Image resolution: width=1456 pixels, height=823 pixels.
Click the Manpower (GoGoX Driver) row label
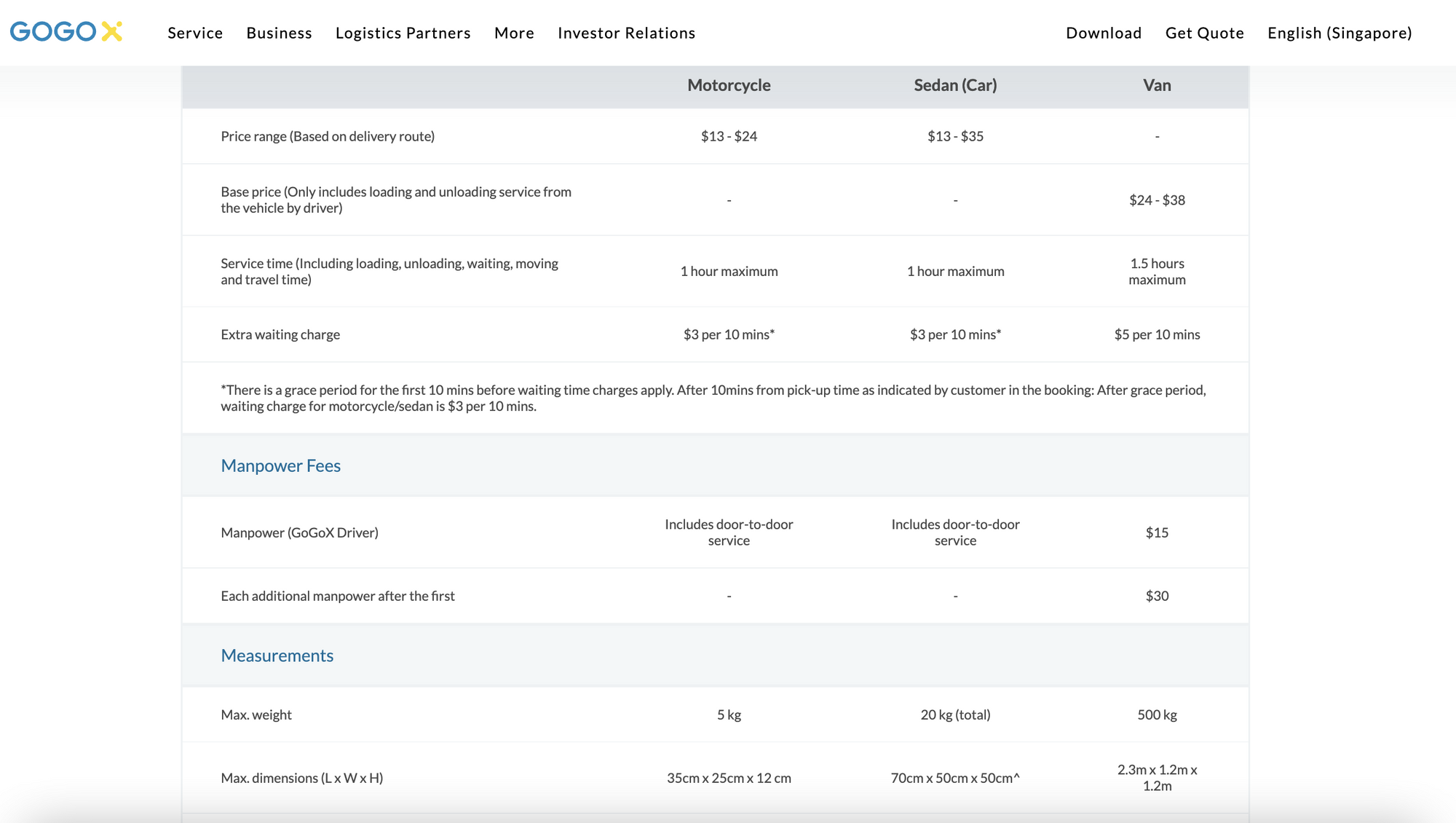[x=299, y=532]
